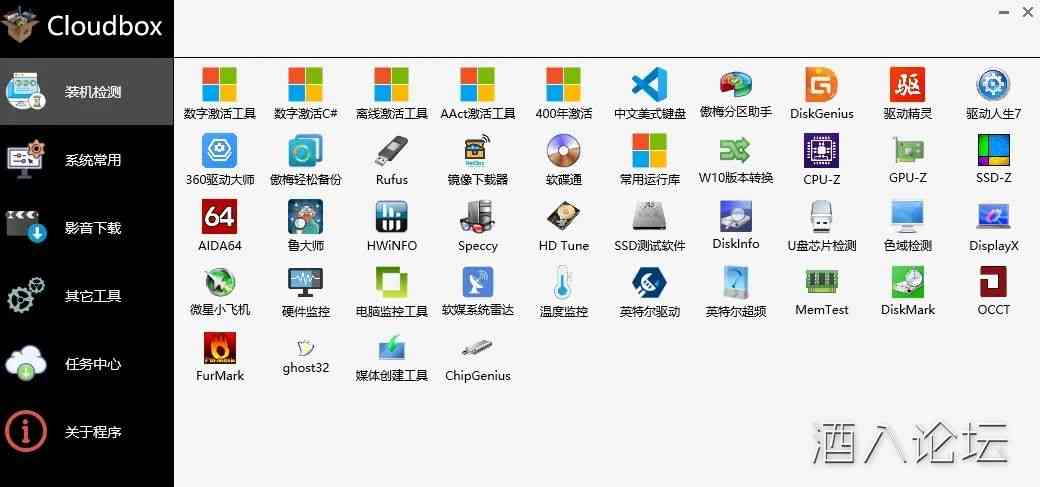
Task: Open 离线激活工具
Action: 391,84
